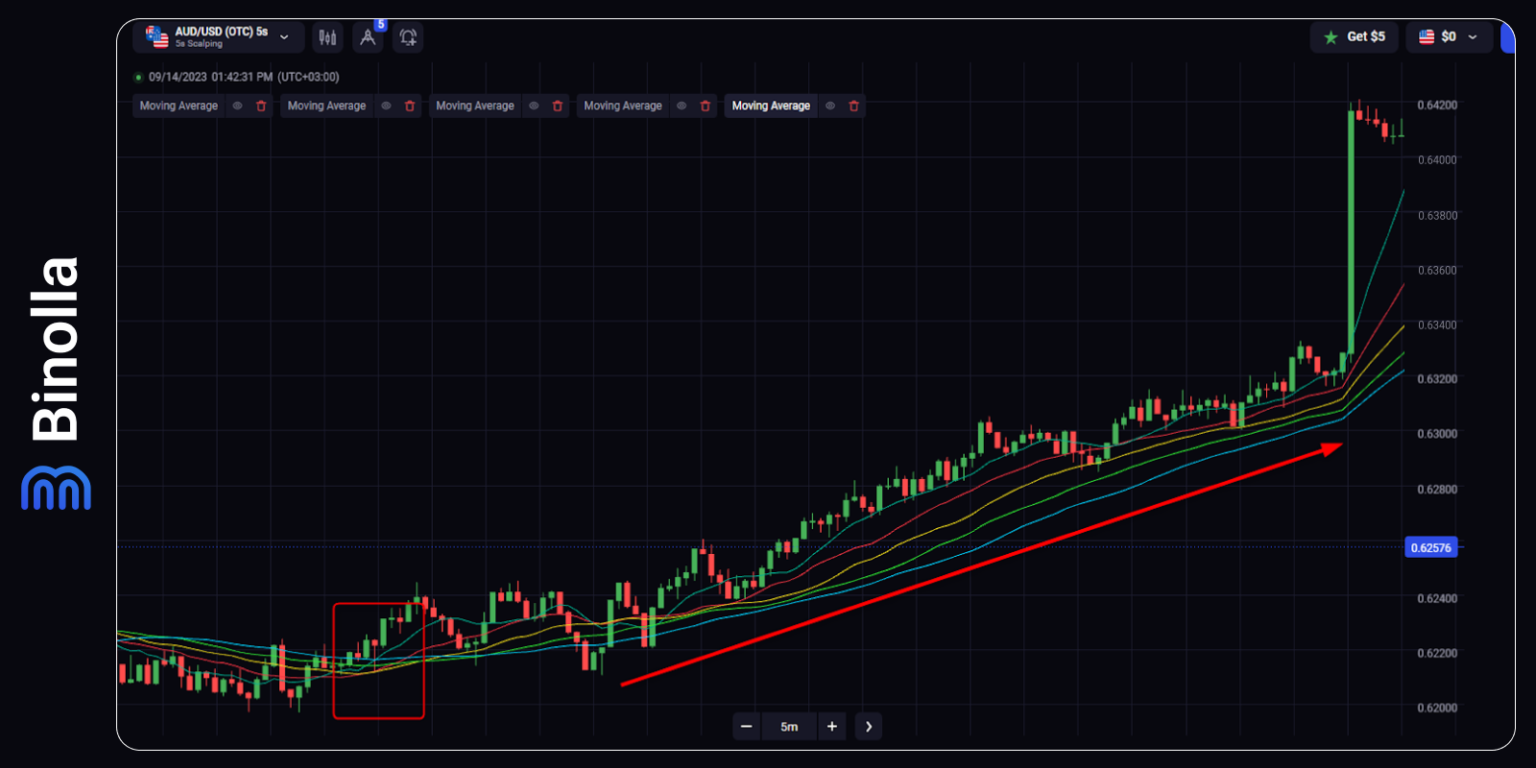
Task: Expand the $0 account balance dropdown
Action: [1472, 36]
